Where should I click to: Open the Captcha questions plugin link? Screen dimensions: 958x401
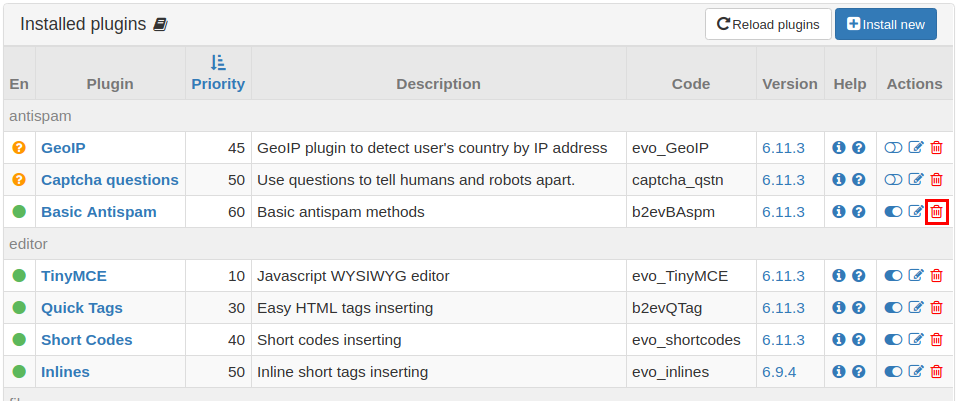(x=110, y=180)
